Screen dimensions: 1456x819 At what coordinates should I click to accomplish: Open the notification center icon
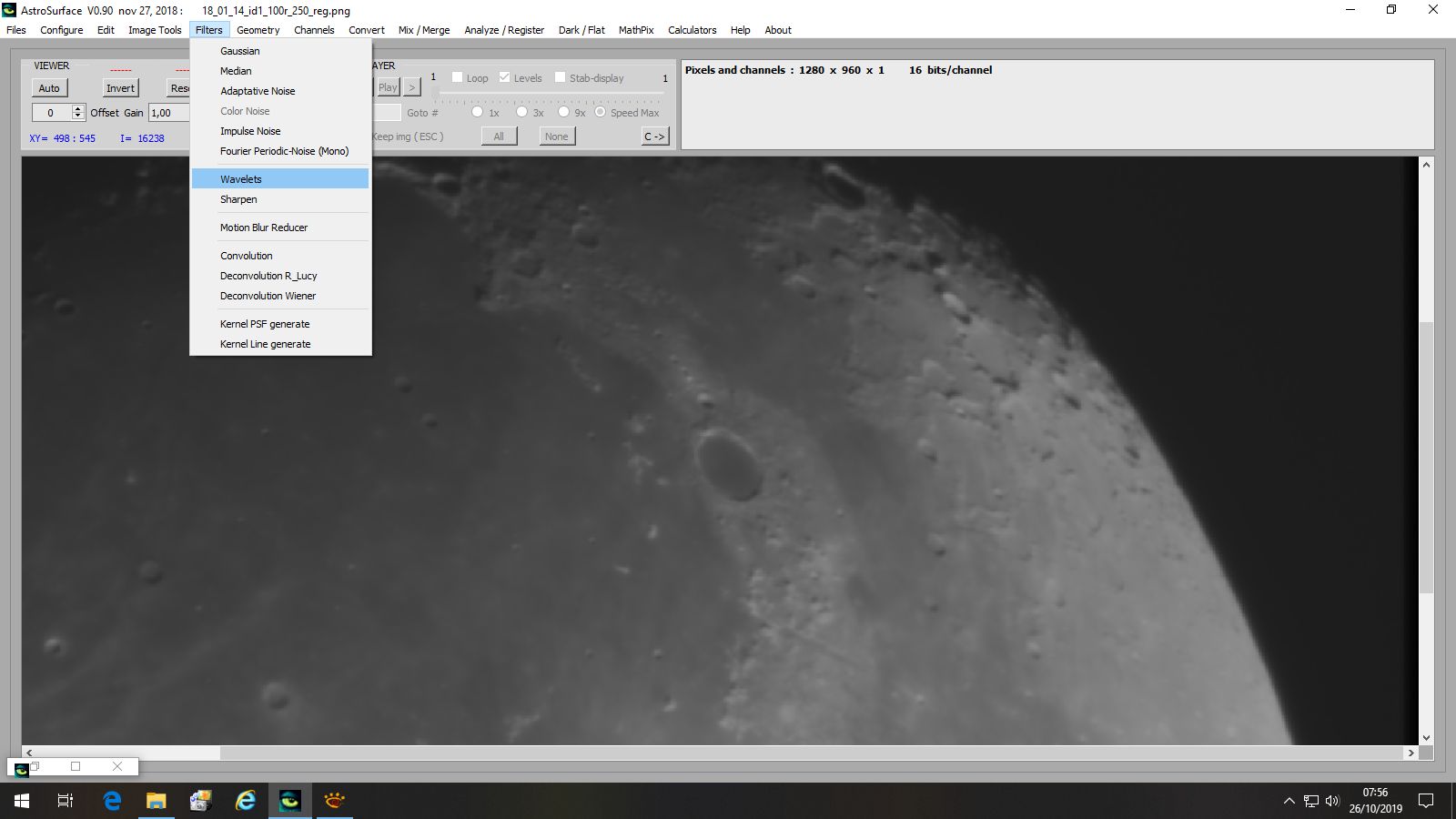pos(1426,801)
